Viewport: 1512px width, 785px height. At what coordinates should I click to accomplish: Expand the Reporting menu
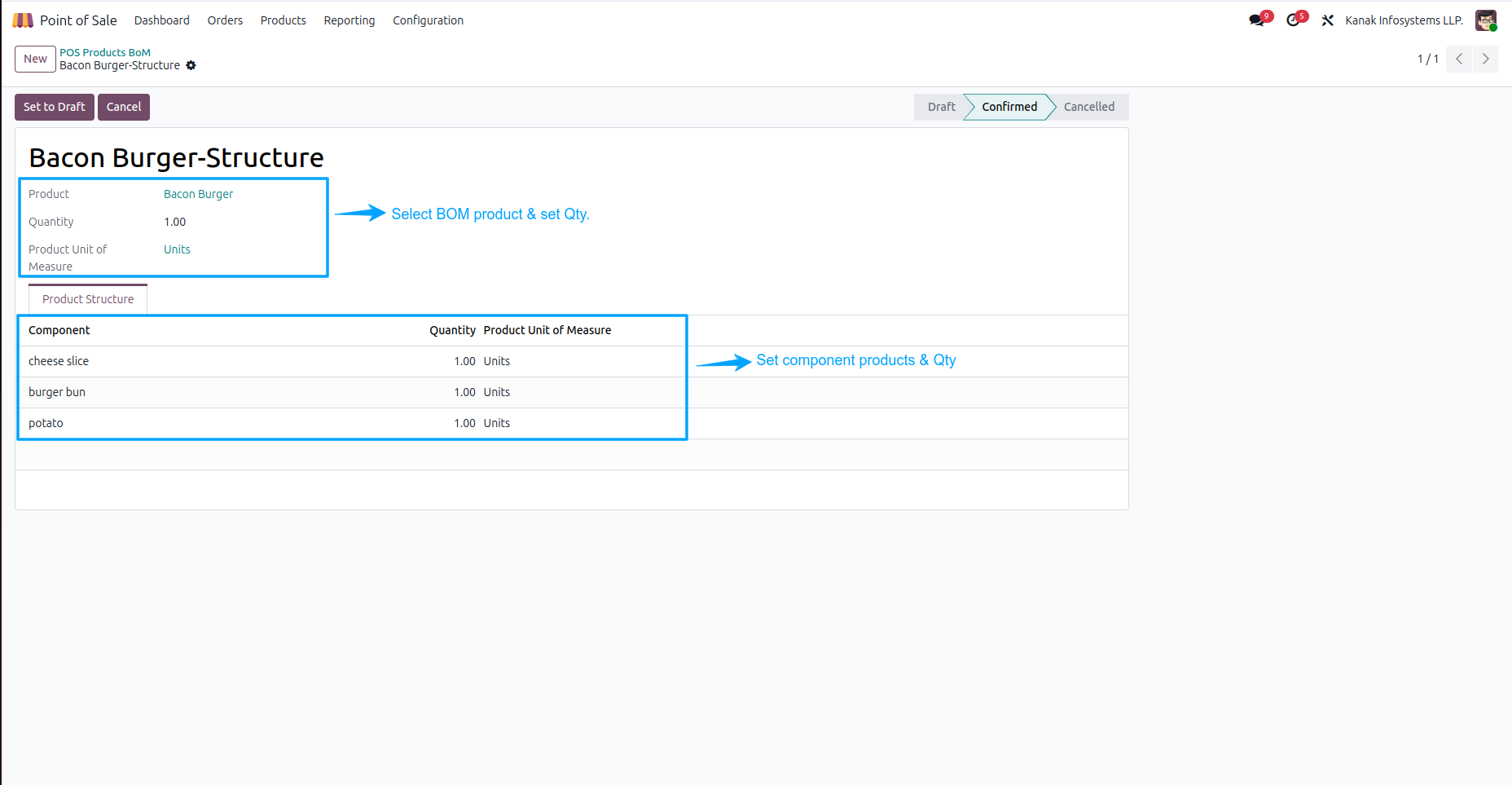coord(349,20)
